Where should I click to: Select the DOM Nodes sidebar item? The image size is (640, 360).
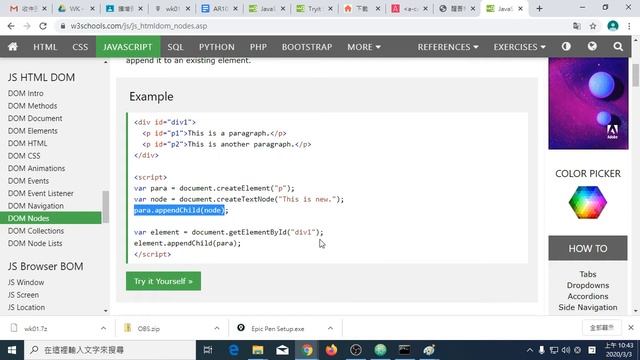tap(51, 218)
